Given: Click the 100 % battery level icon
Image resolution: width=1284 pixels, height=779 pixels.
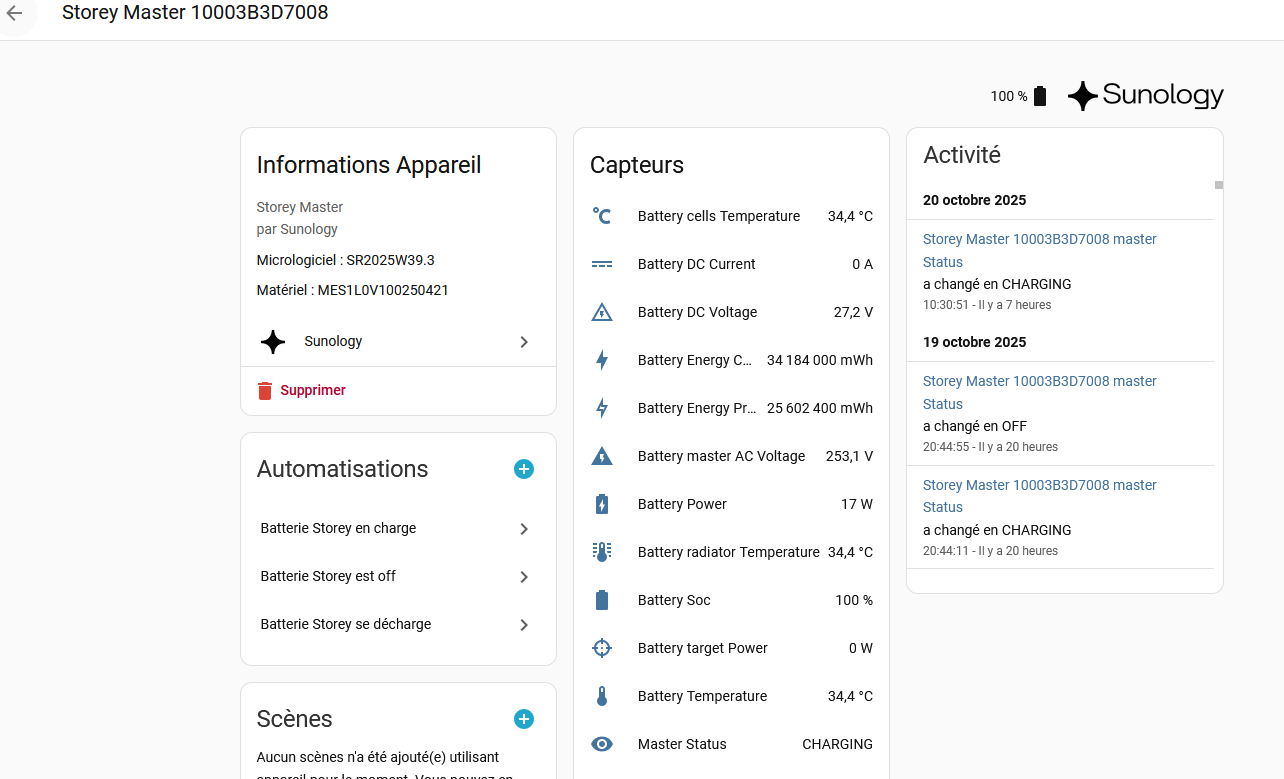Looking at the screenshot, I should 1040,96.
